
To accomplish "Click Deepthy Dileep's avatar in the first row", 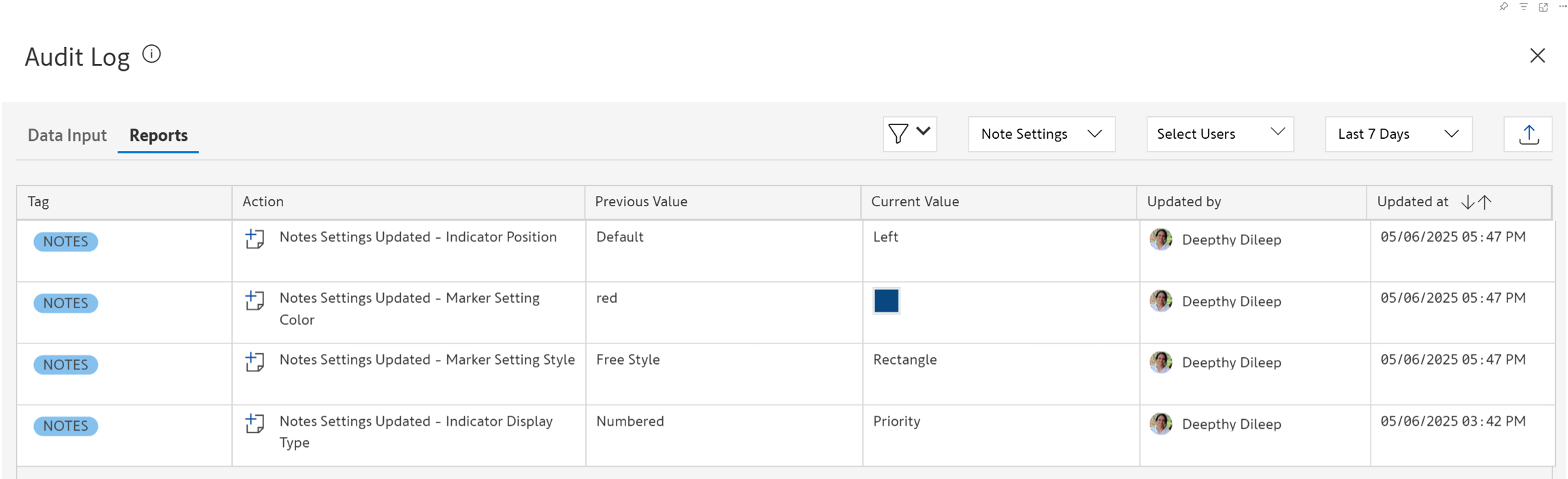I will [1161, 239].
